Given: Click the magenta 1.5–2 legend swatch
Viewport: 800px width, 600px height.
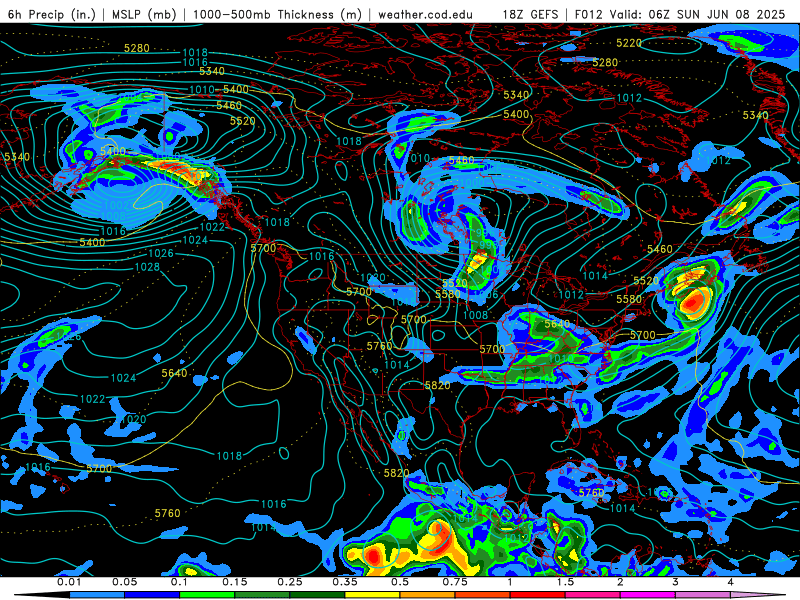Looking at the screenshot, I should (593, 595).
